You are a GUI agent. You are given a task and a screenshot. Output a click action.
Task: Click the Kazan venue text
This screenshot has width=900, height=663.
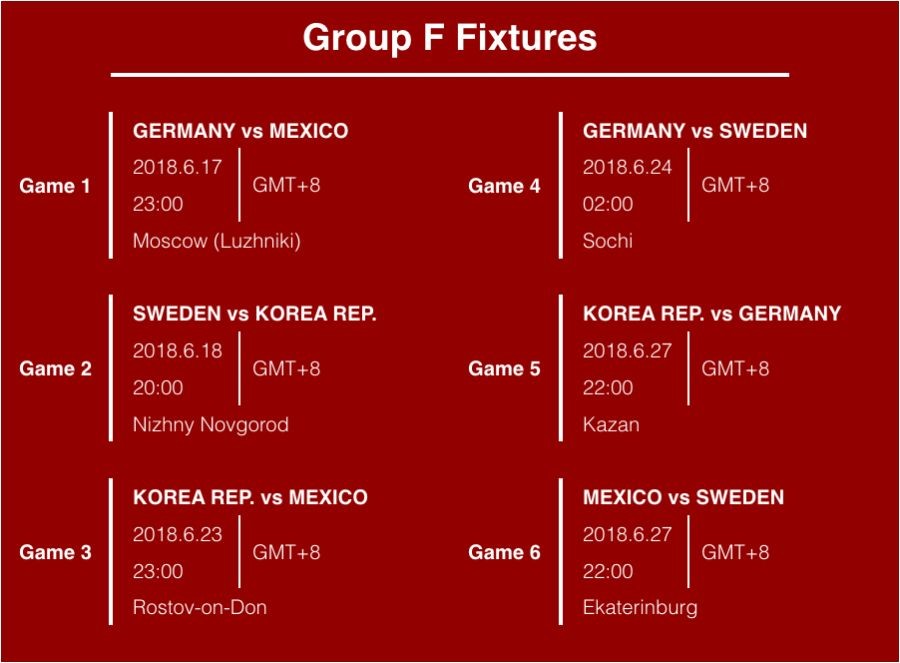[610, 425]
